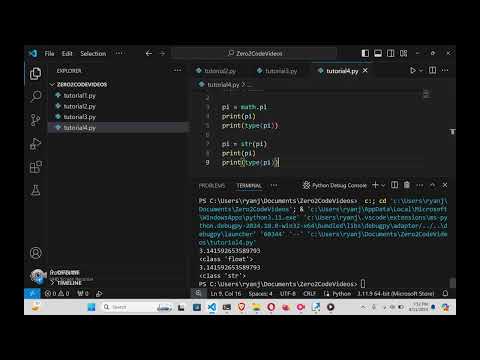Select the Python language mode

point(341,294)
